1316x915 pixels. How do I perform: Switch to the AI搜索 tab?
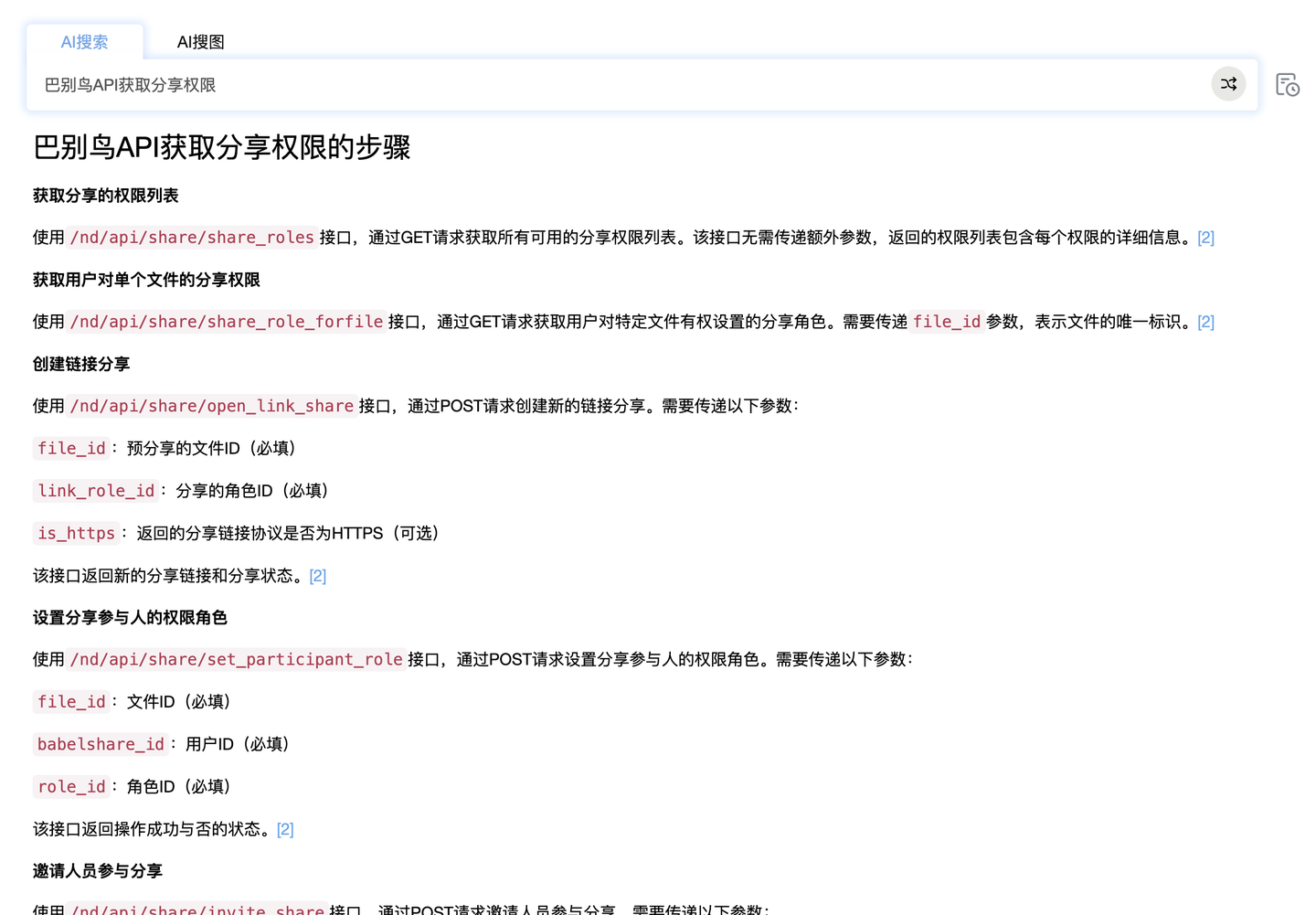click(x=84, y=42)
